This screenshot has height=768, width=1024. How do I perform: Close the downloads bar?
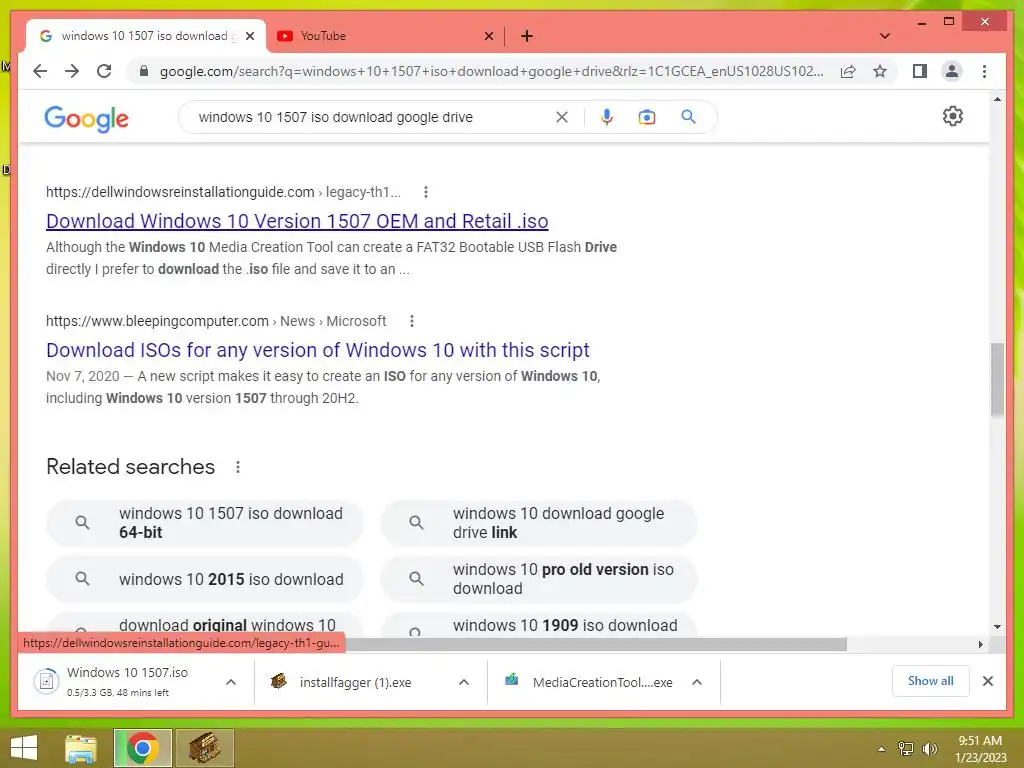988,681
